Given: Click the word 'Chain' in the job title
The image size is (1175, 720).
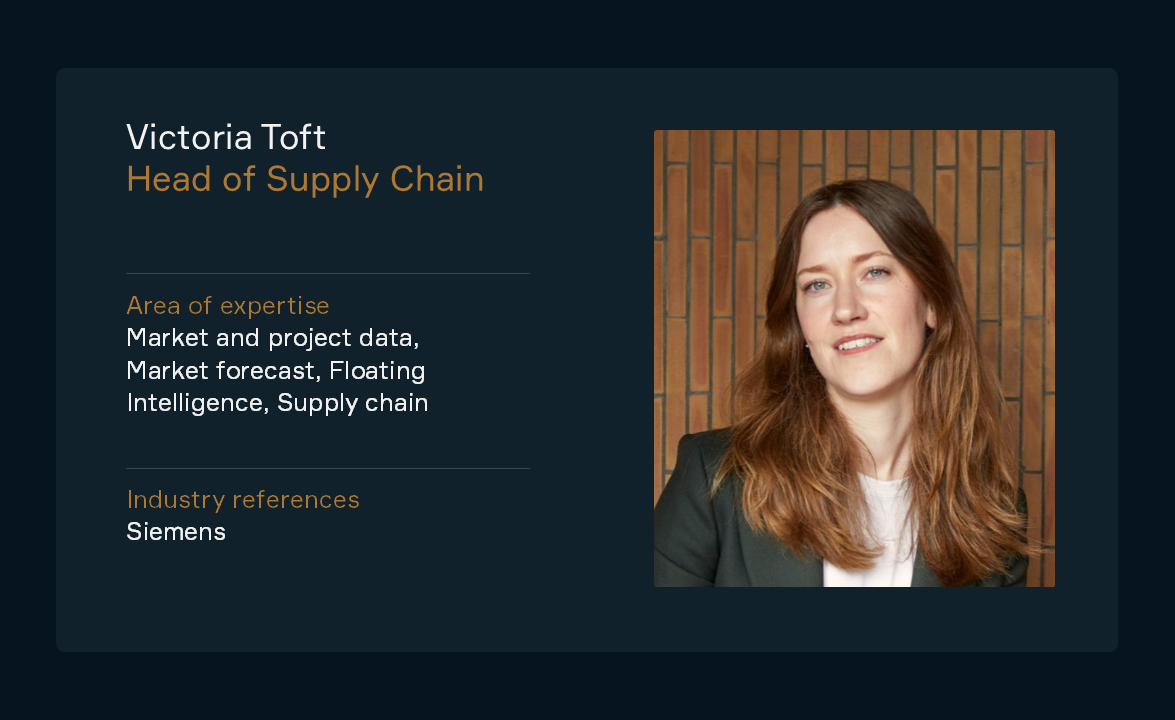Looking at the screenshot, I should coord(437,179).
